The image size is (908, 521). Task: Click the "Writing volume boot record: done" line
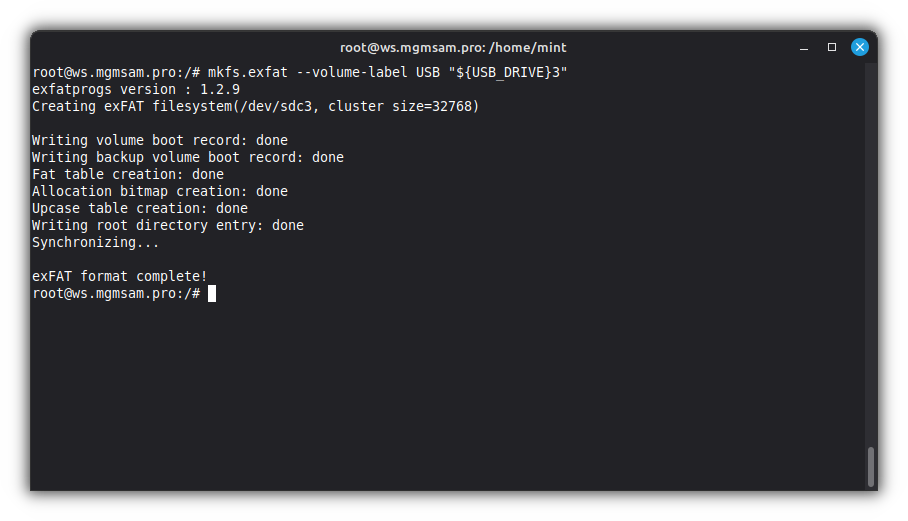click(160, 140)
